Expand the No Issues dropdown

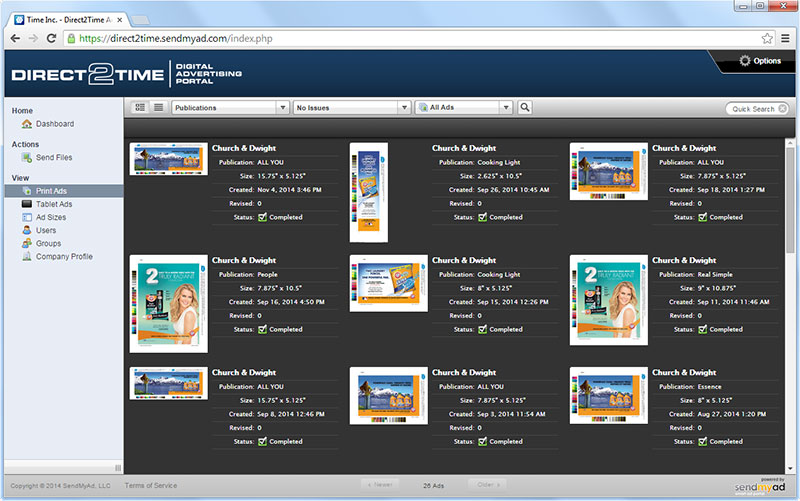351,107
